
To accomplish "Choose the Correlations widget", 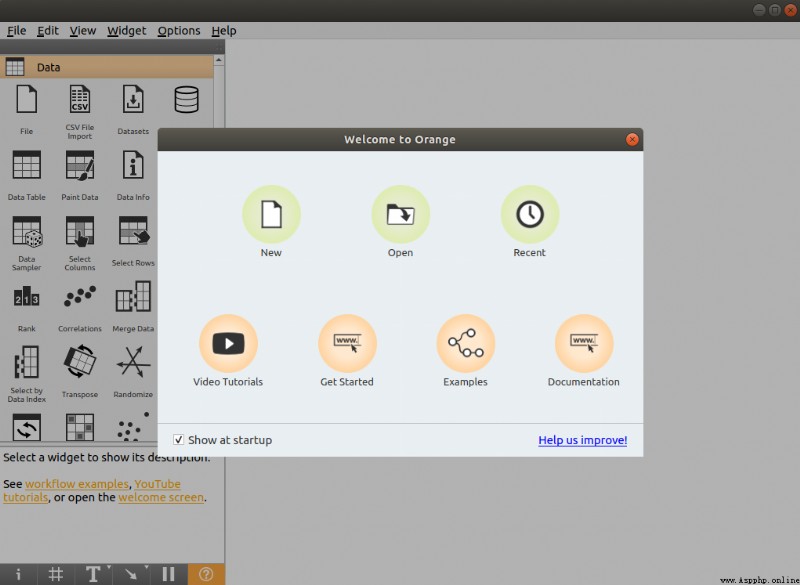I will pos(80,308).
